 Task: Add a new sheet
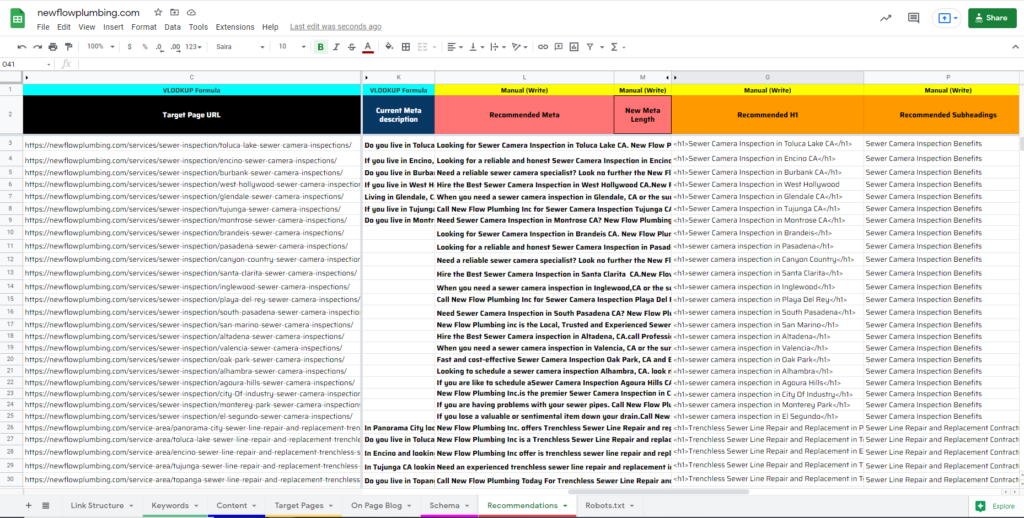tap(28, 506)
